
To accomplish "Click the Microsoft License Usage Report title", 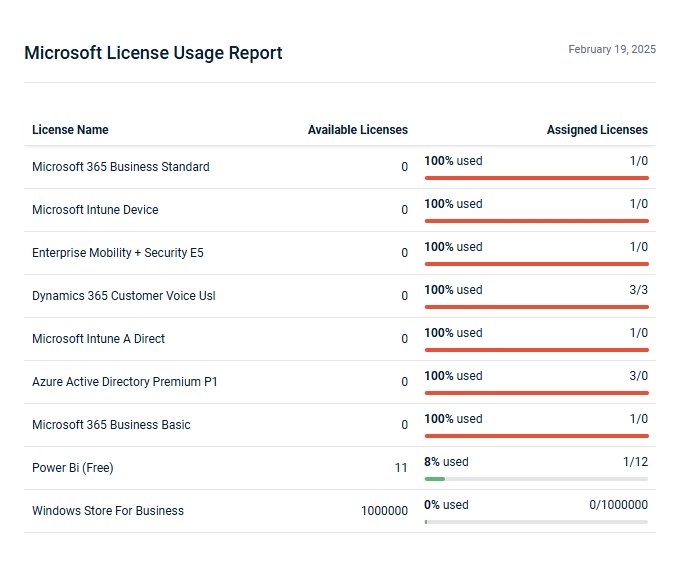I will pyautogui.click(x=153, y=53).
